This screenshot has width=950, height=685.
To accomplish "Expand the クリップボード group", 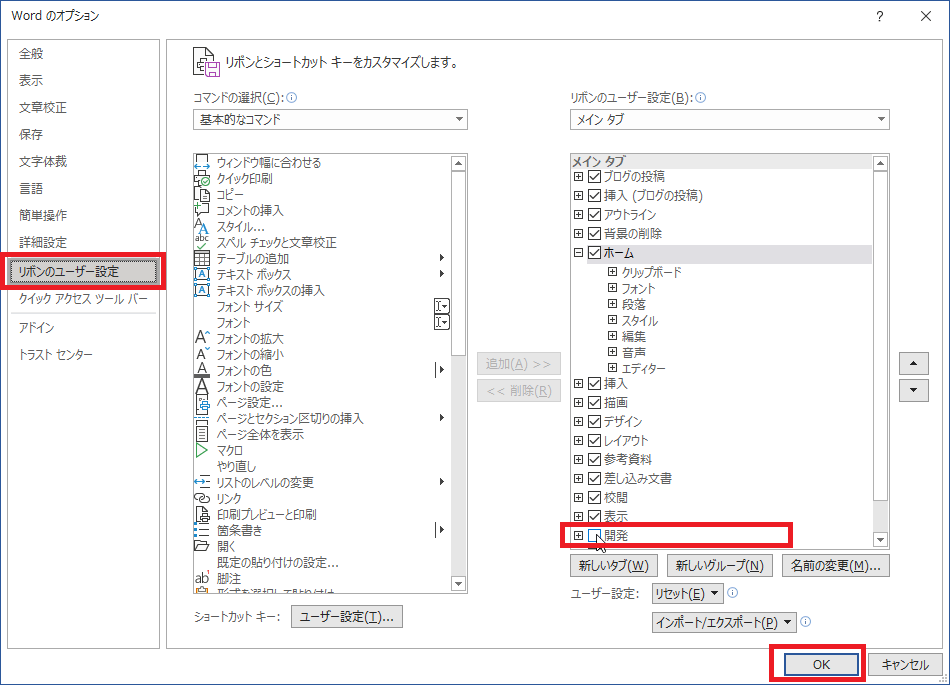I will [x=613, y=272].
